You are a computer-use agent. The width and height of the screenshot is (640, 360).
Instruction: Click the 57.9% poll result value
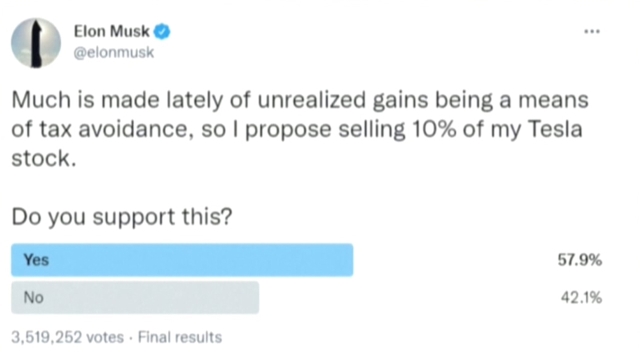(580, 260)
